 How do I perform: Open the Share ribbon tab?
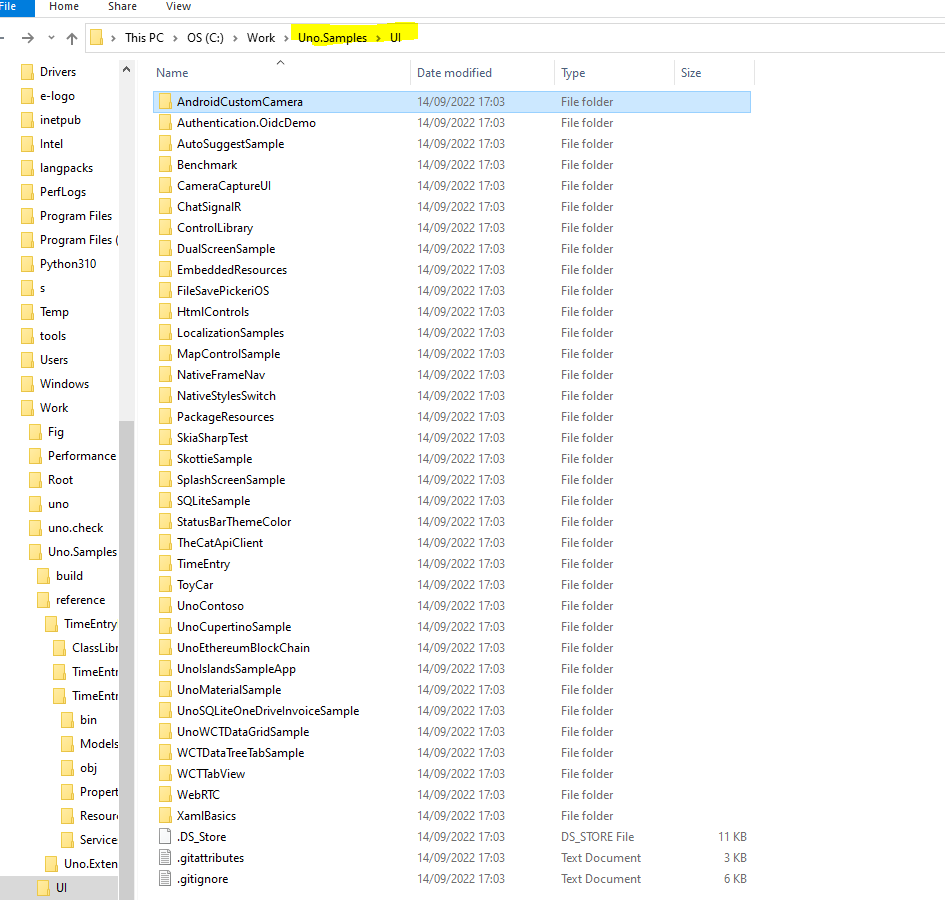[x=122, y=7]
